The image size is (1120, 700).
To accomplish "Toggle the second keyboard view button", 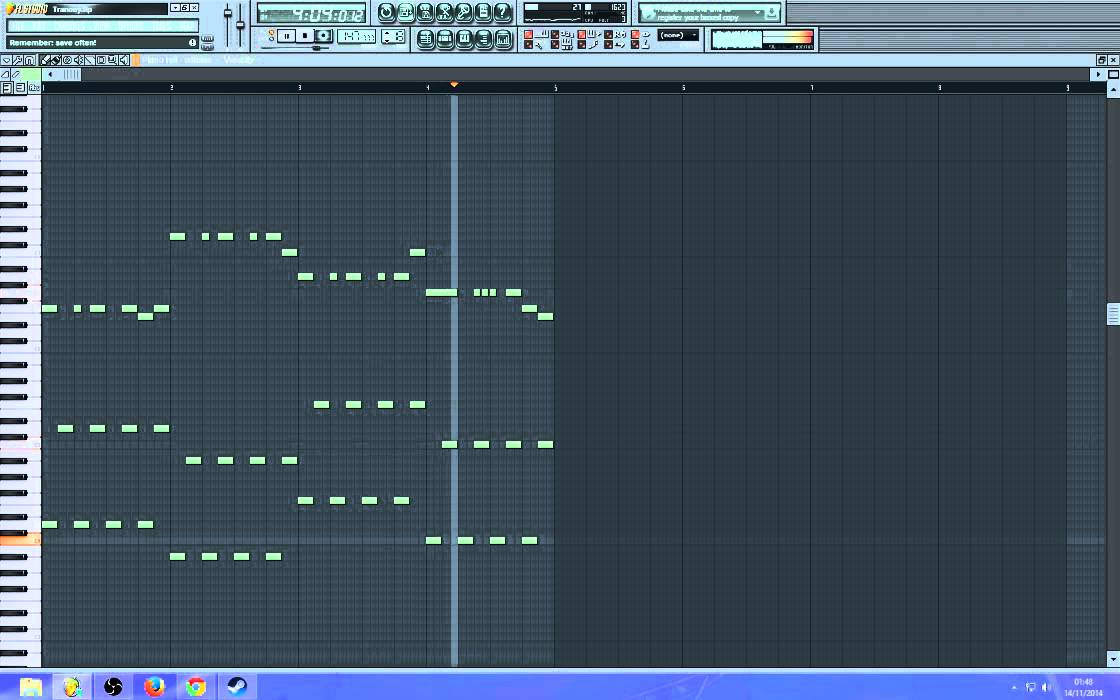I will click(x=20, y=88).
